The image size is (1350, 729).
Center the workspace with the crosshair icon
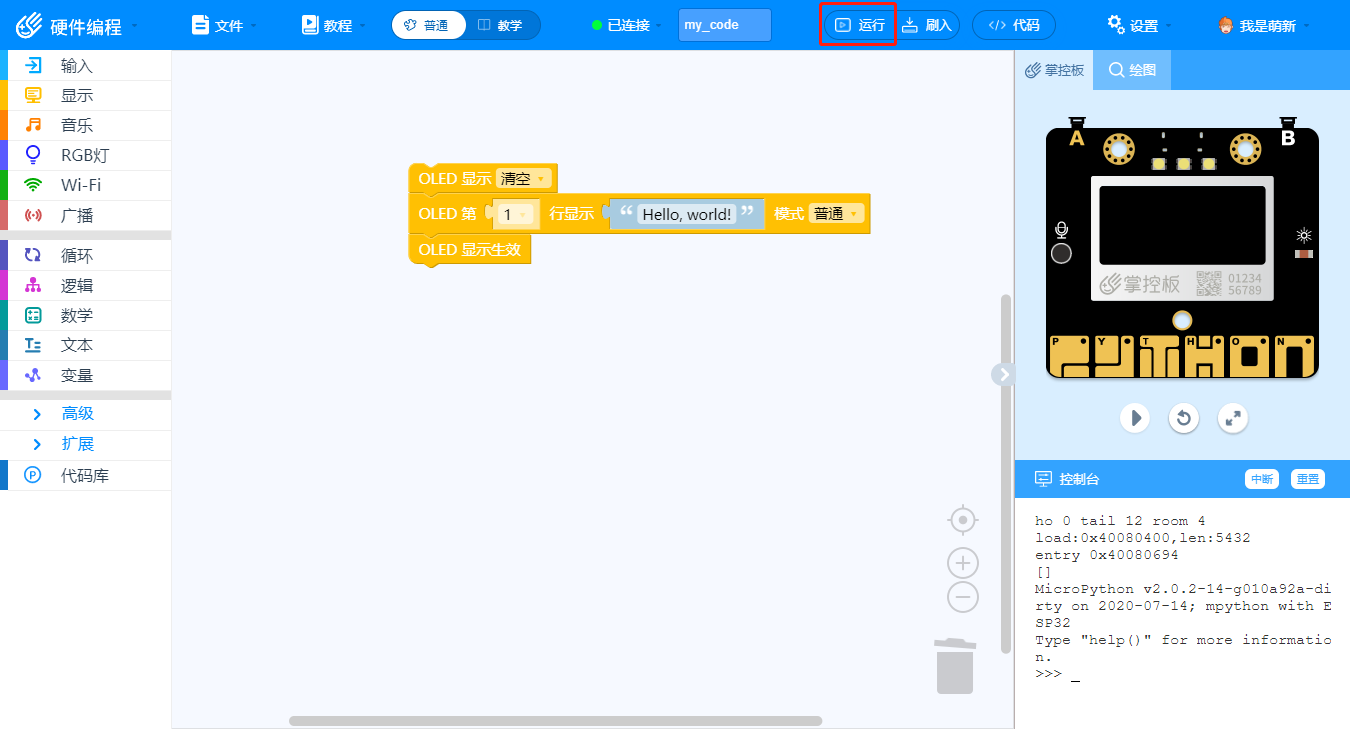pyautogui.click(x=963, y=520)
